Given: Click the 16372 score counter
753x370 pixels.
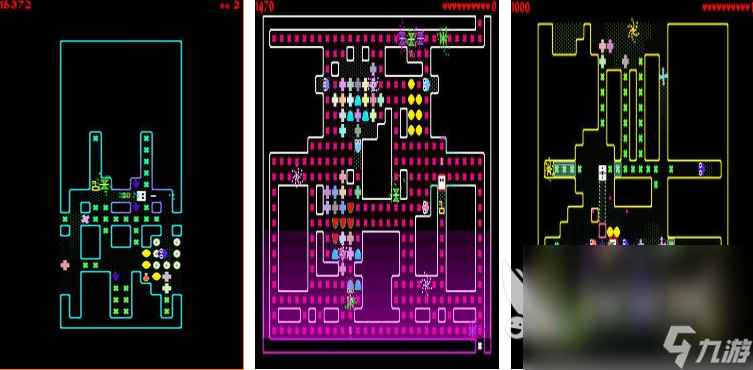Looking at the screenshot, I should 16,5.
